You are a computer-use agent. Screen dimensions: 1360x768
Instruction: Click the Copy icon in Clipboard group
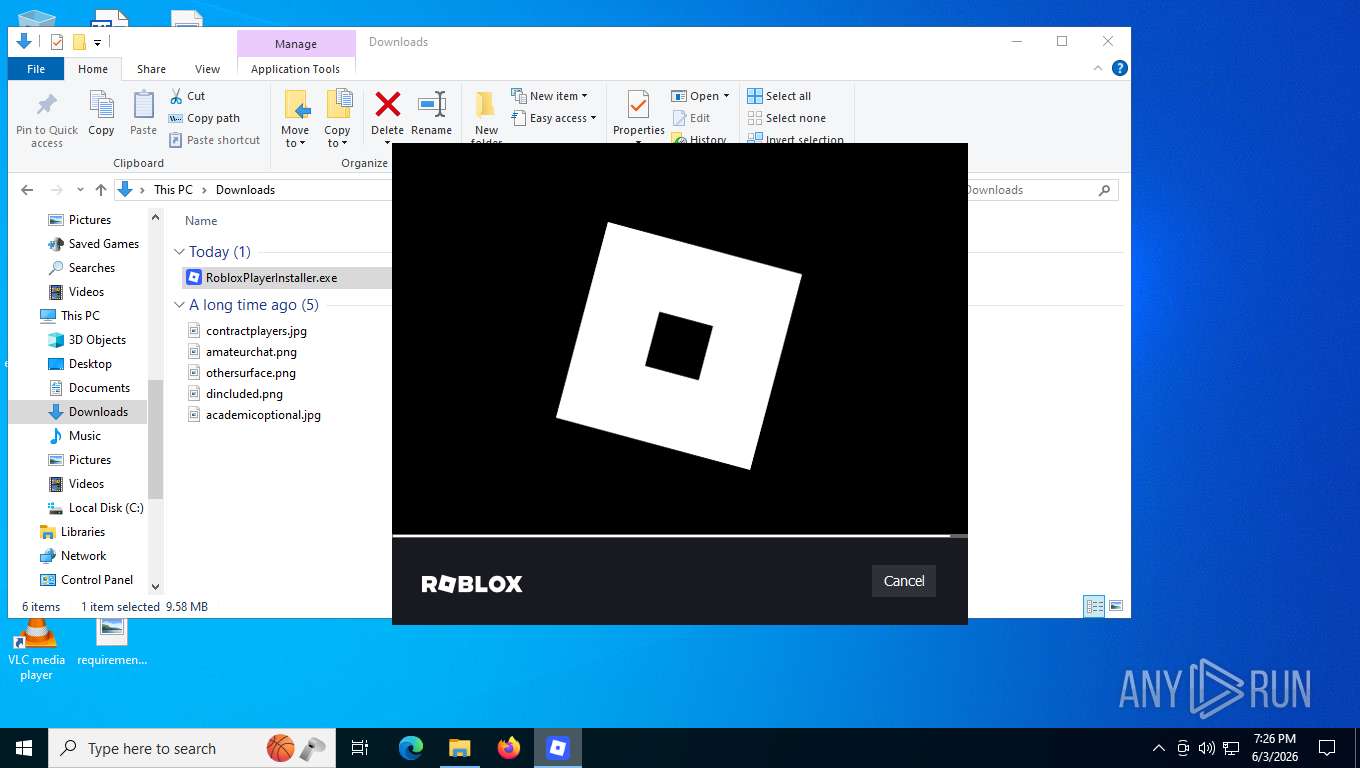tap(101, 113)
